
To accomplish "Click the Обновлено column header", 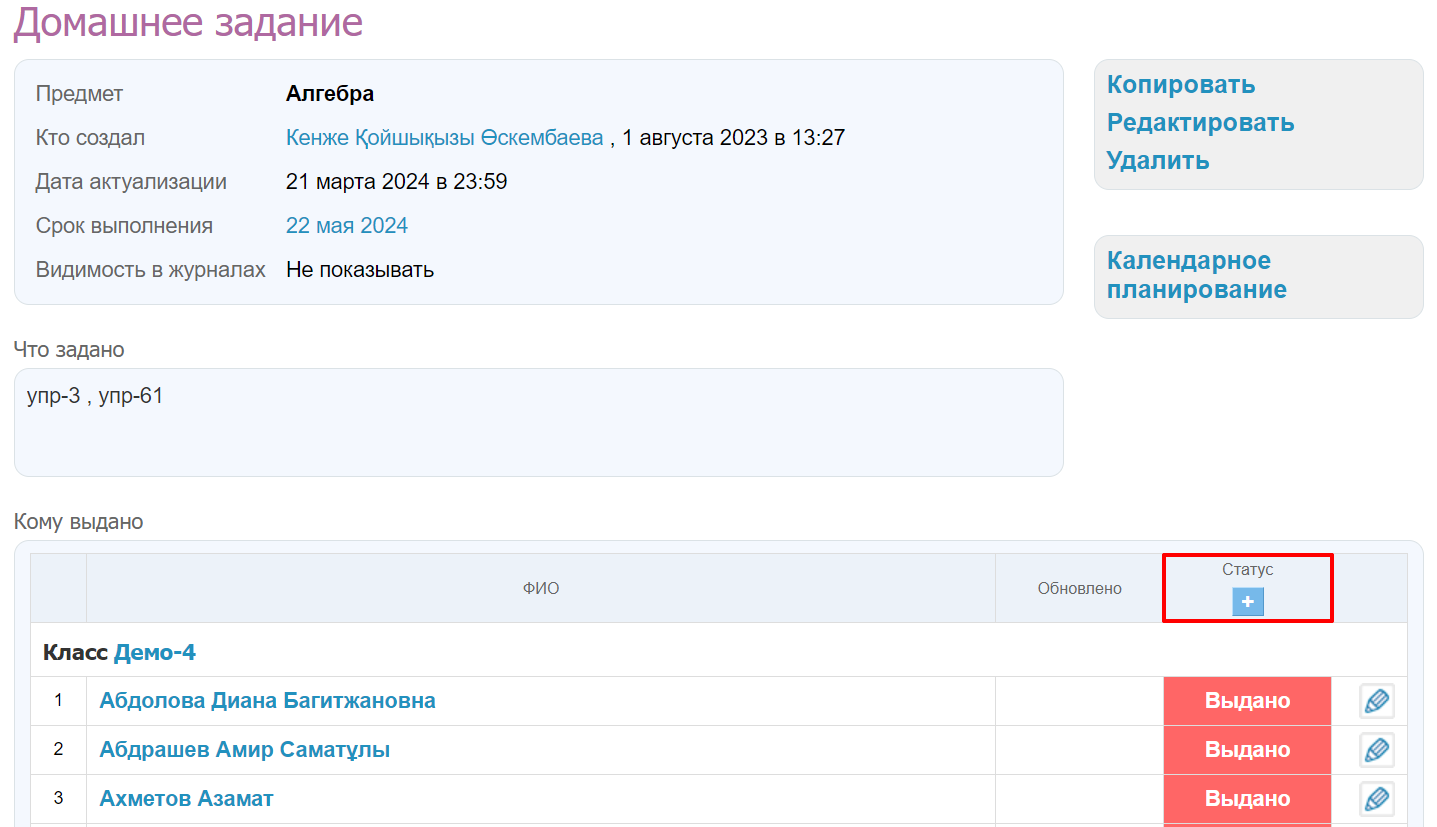I will pyautogui.click(x=1079, y=589).
